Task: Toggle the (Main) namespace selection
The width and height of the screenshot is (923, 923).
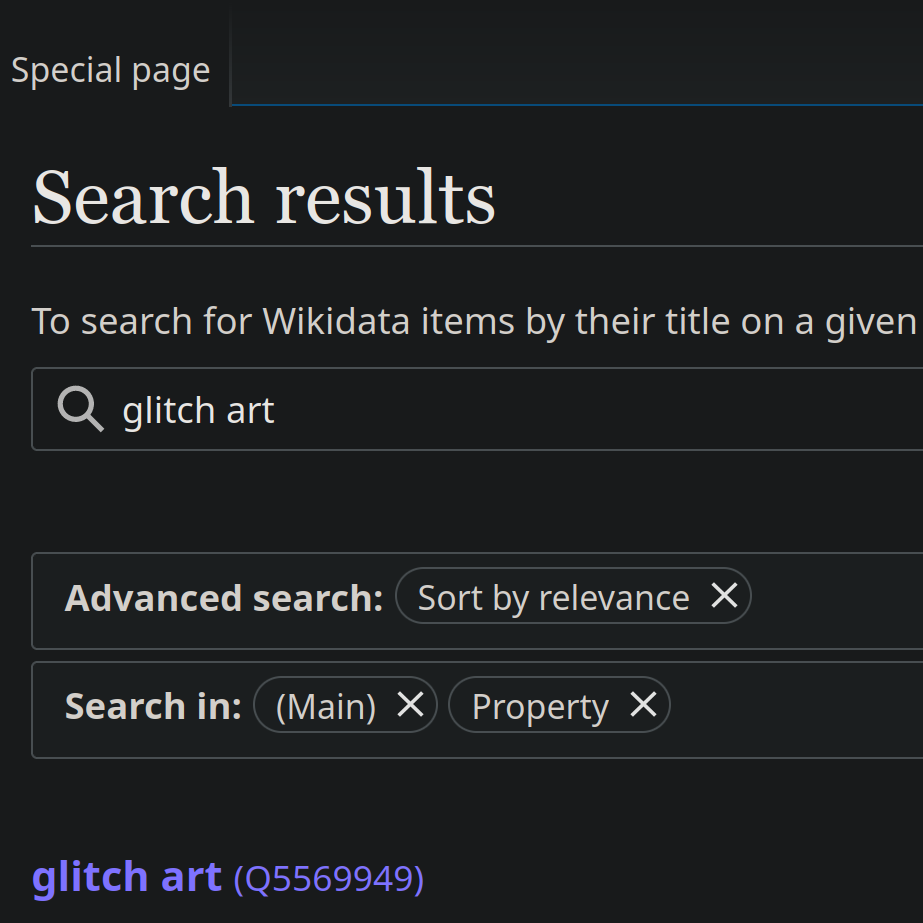Action: tap(325, 705)
